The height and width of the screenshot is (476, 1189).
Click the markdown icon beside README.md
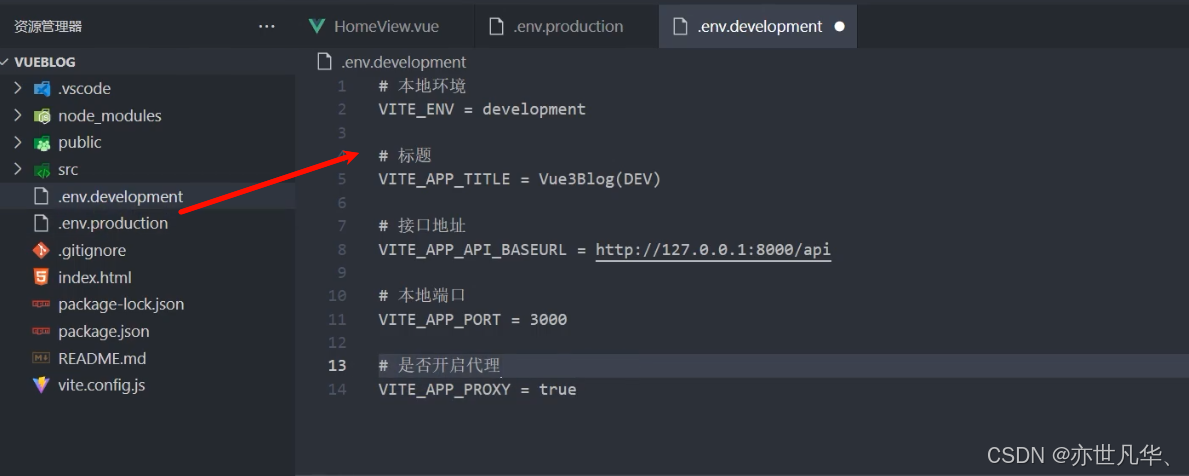41,358
